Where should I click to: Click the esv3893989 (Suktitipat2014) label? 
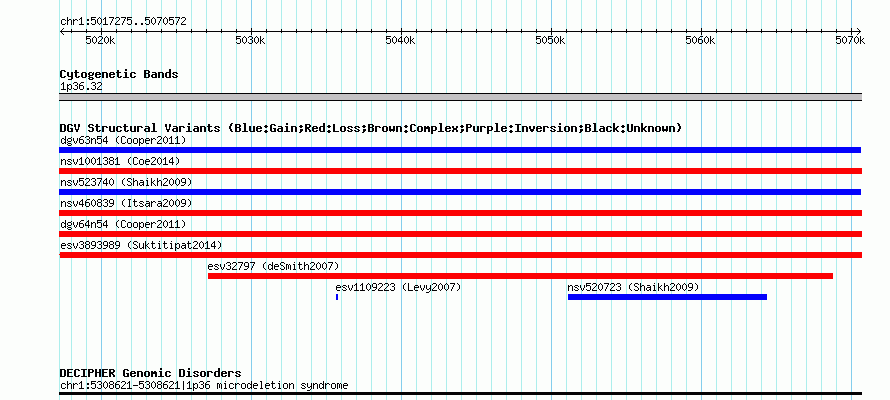[x=141, y=245]
